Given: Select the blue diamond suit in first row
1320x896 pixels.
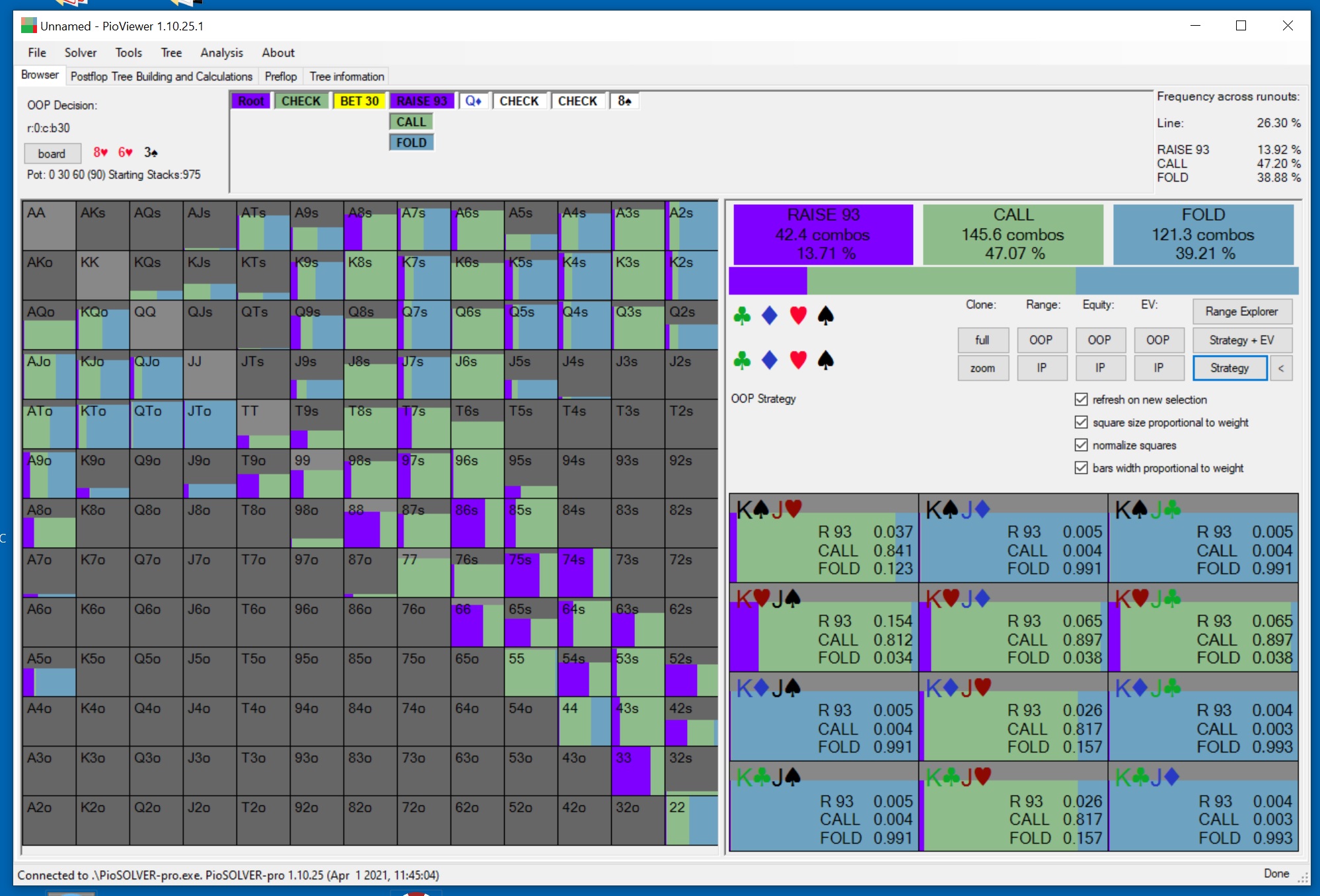Looking at the screenshot, I should click(770, 316).
